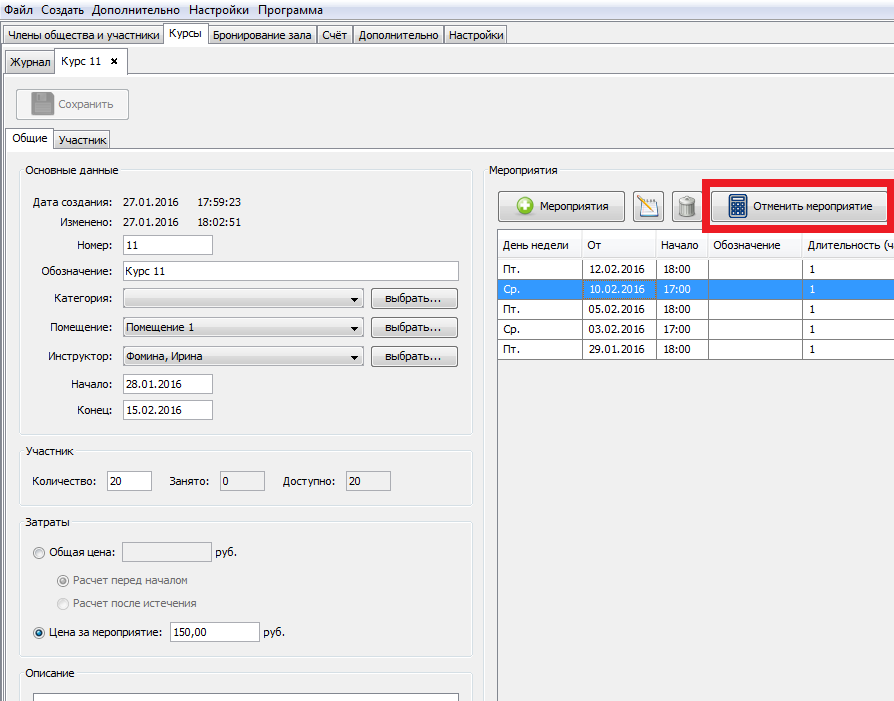Open the Инструктор dropdown
The height and width of the screenshot is (701, 894).
pyautogui.click(x=243, y=356)
